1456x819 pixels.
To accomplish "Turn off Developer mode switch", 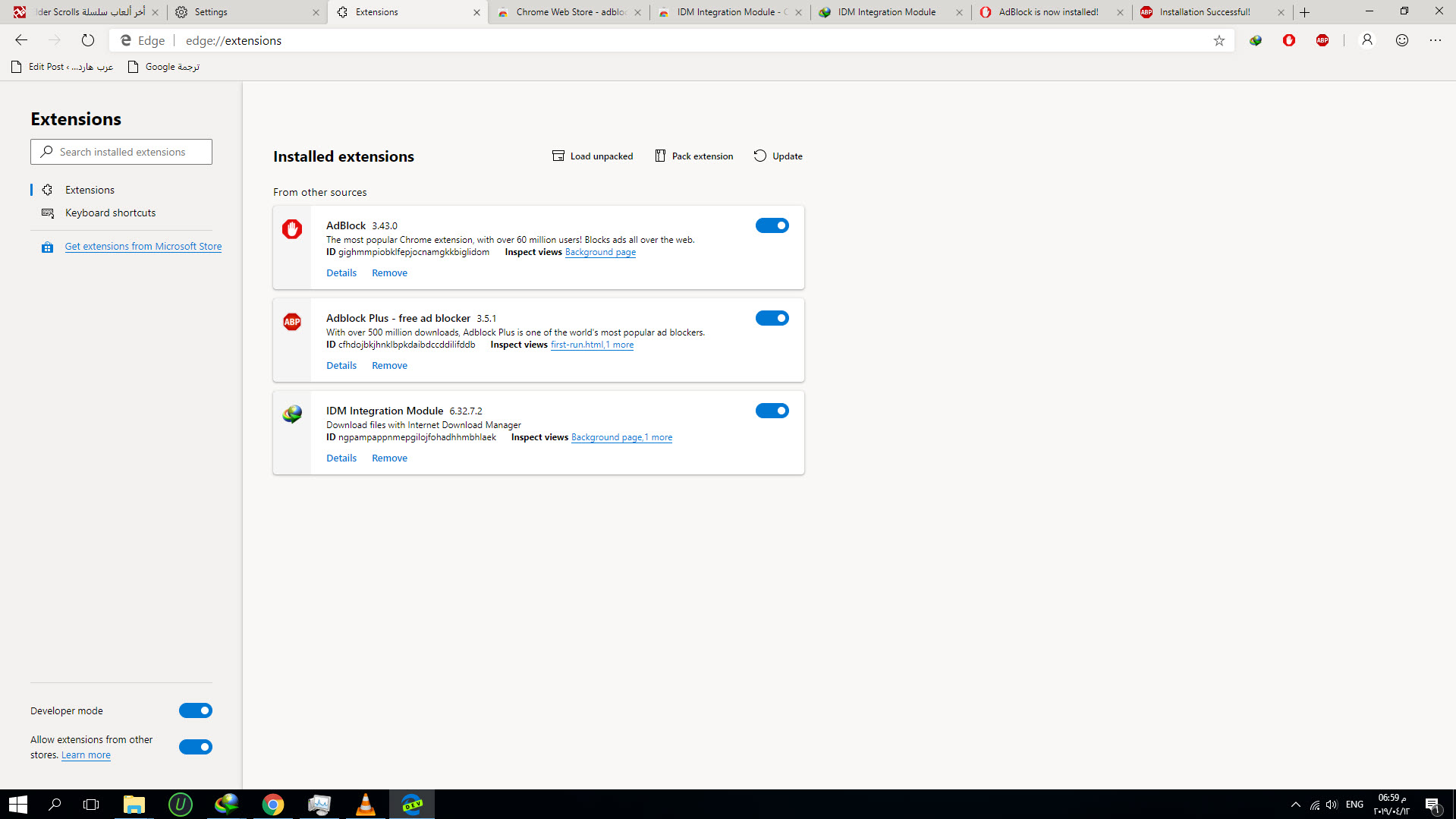I will (195, 710).
